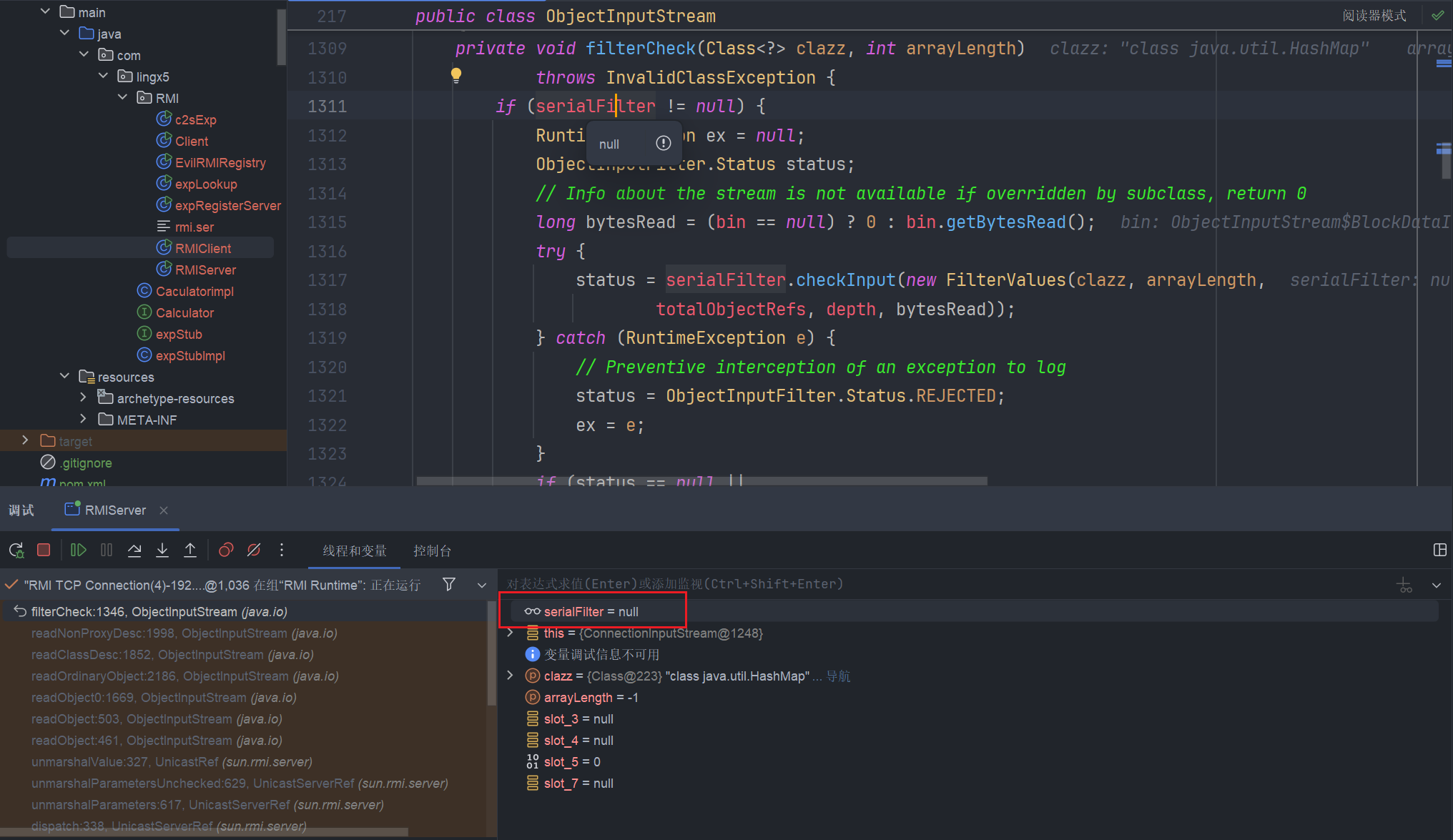Resume program execution

[78, 550]
